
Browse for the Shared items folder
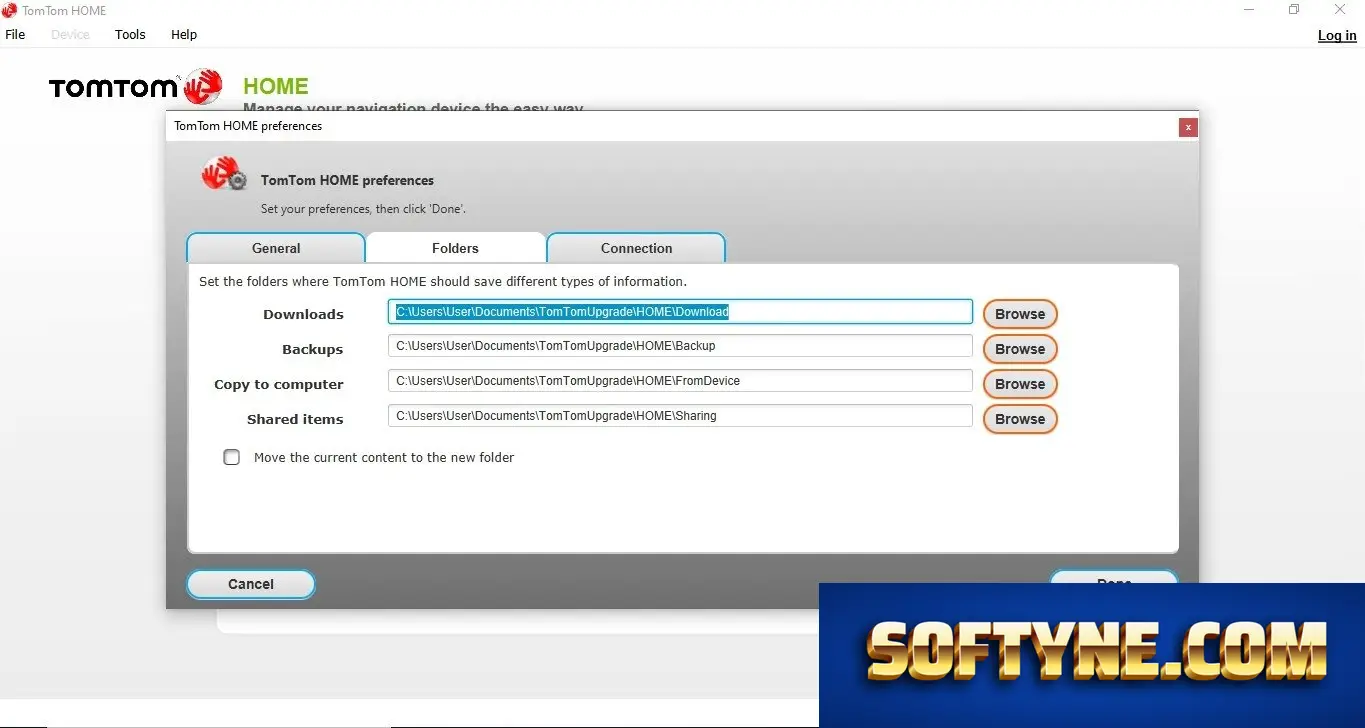click(1020, 419)
